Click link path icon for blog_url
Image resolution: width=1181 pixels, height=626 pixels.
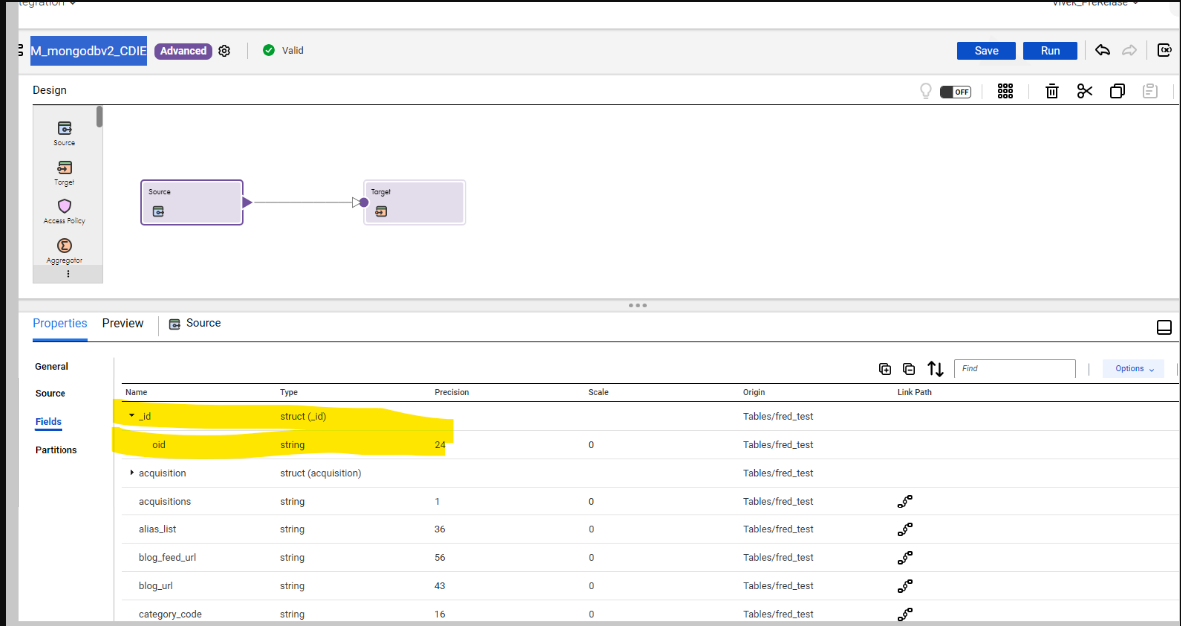point(905,585)
